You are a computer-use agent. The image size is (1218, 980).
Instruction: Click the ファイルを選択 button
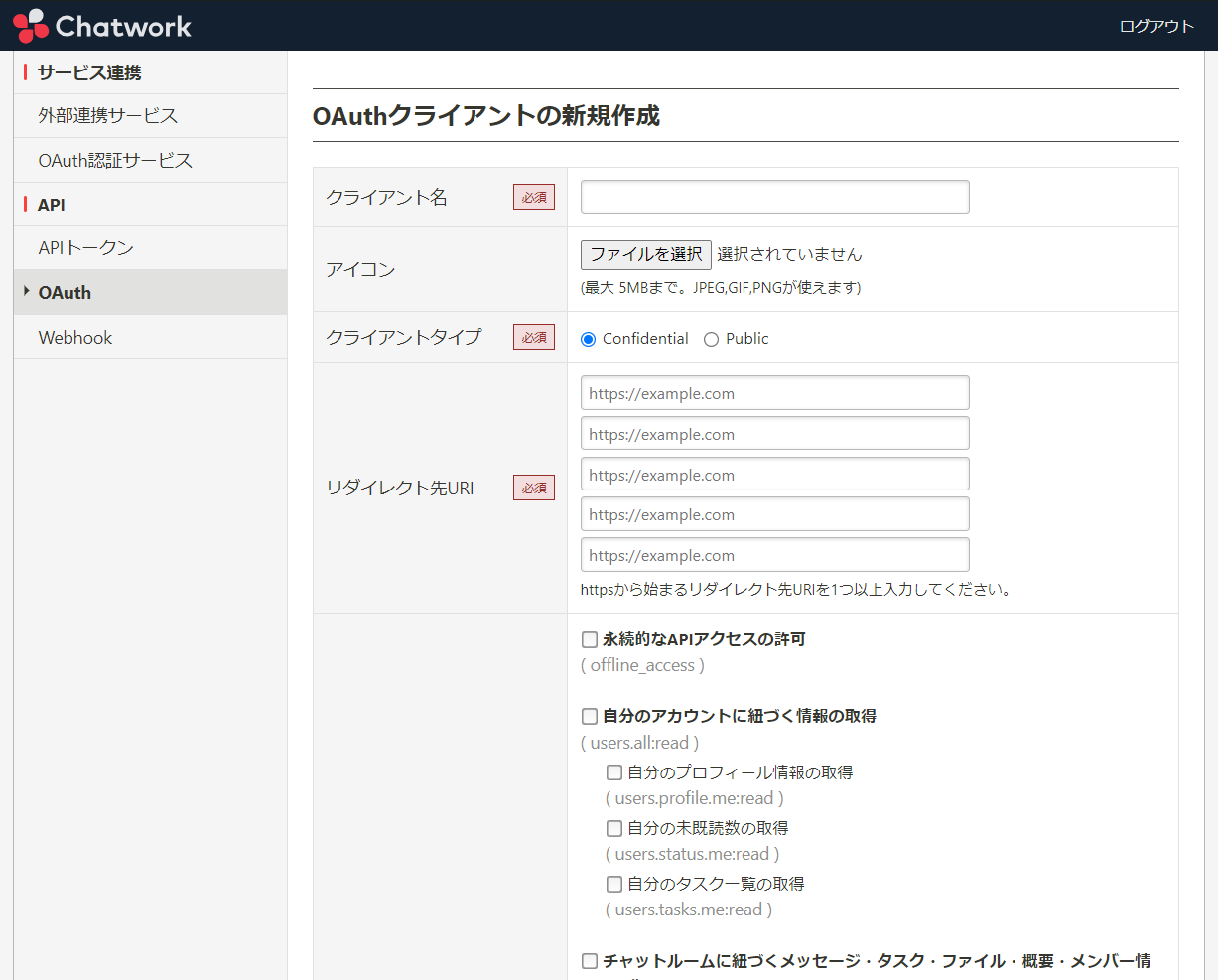(x=646, y=254)
